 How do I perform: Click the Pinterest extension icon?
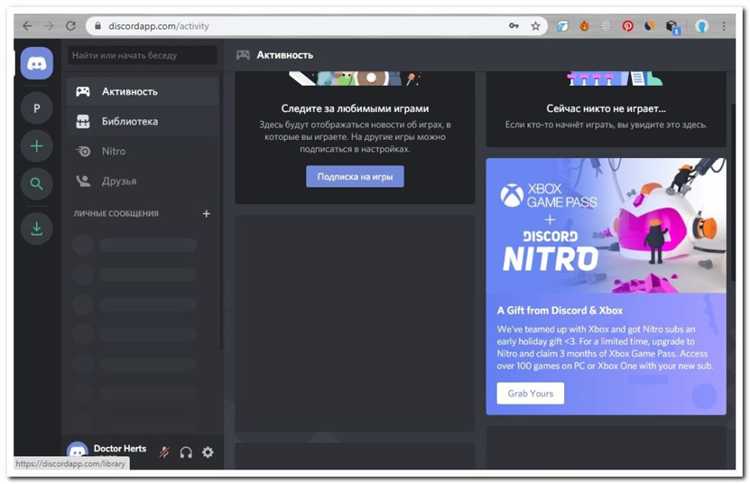pyautogui.click(x=628, y=26)
